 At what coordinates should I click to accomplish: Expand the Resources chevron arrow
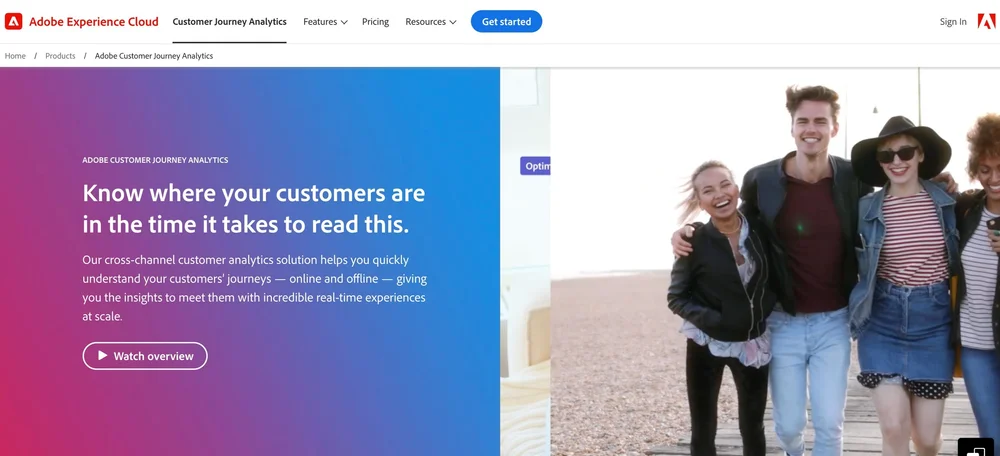(x=453, y=22)
